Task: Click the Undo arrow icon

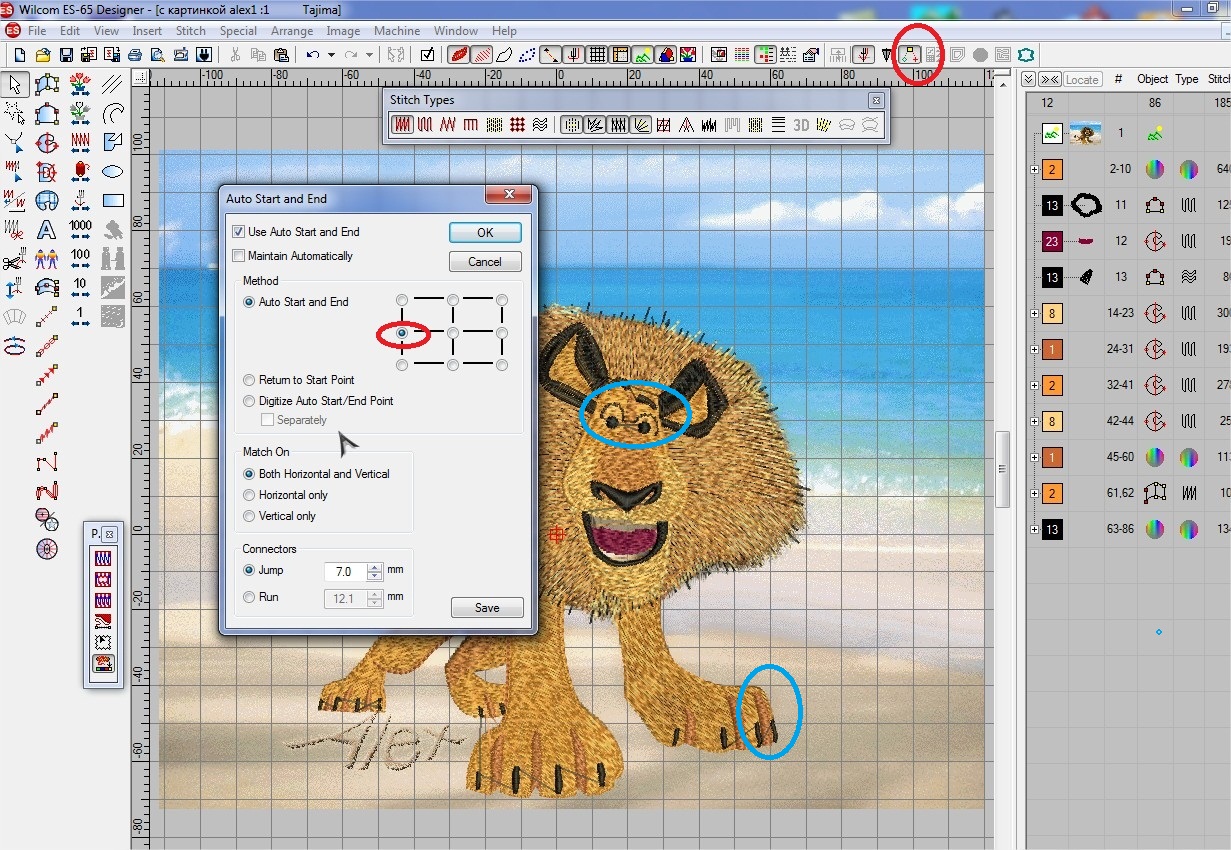Action: tap(314, 54)
